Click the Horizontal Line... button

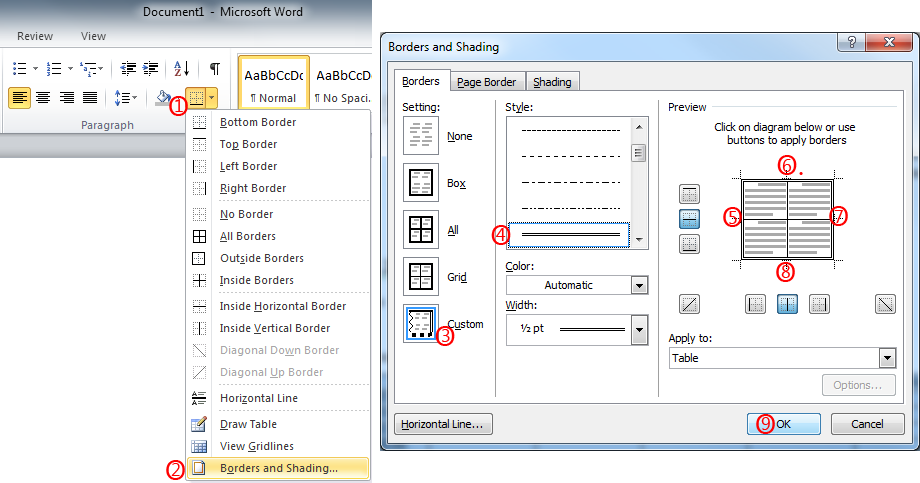[x=443, y=424]
